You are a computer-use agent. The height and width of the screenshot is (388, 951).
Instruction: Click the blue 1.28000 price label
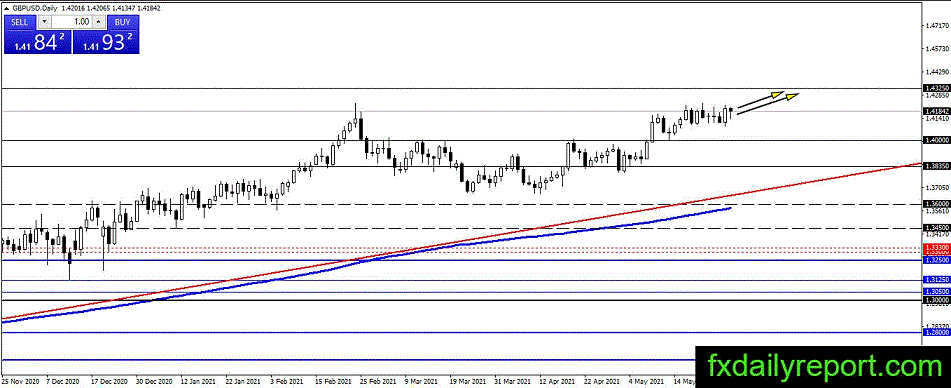pyautogui.click(x=936, y=332)
